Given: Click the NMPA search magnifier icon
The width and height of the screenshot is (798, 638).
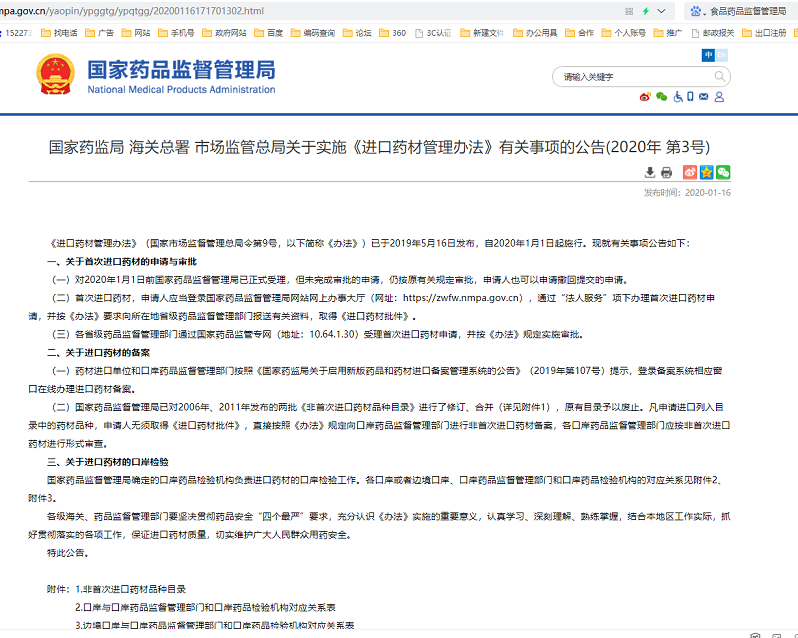Looking at the screenshot, I should tap(720, 77).
